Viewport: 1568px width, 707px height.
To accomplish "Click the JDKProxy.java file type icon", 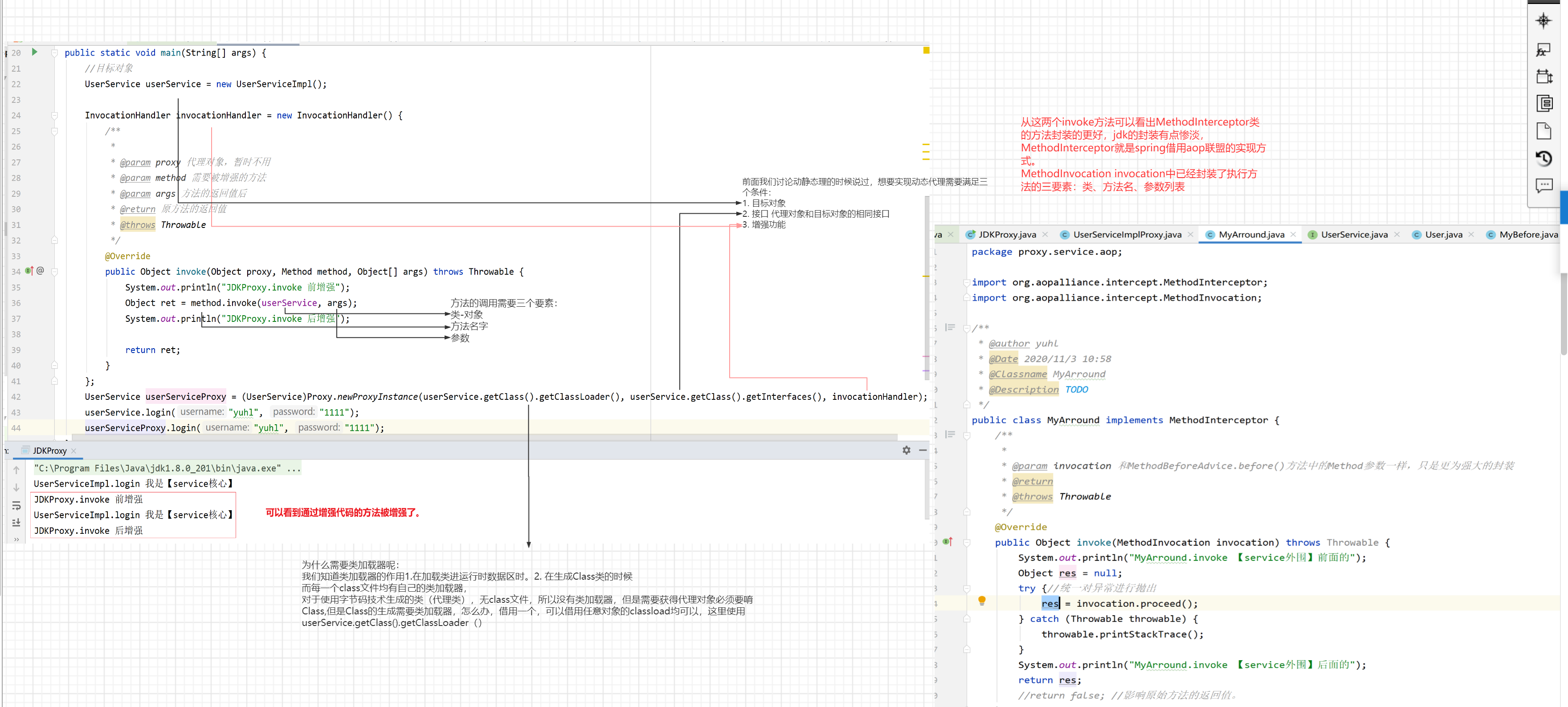I will pyautogui.click(x=970, y=235).
